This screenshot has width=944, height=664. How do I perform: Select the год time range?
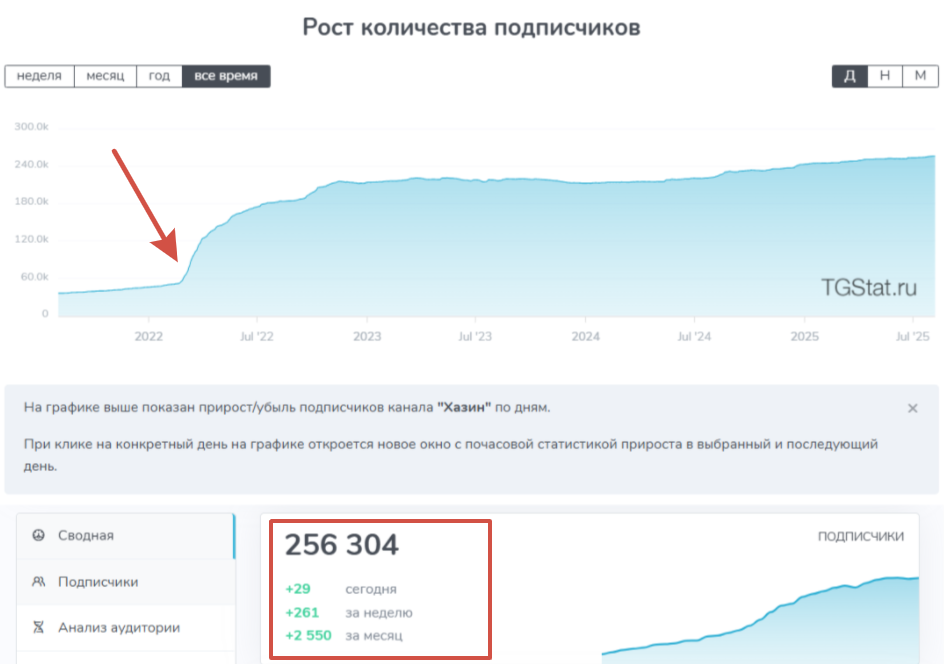[160, 76]
